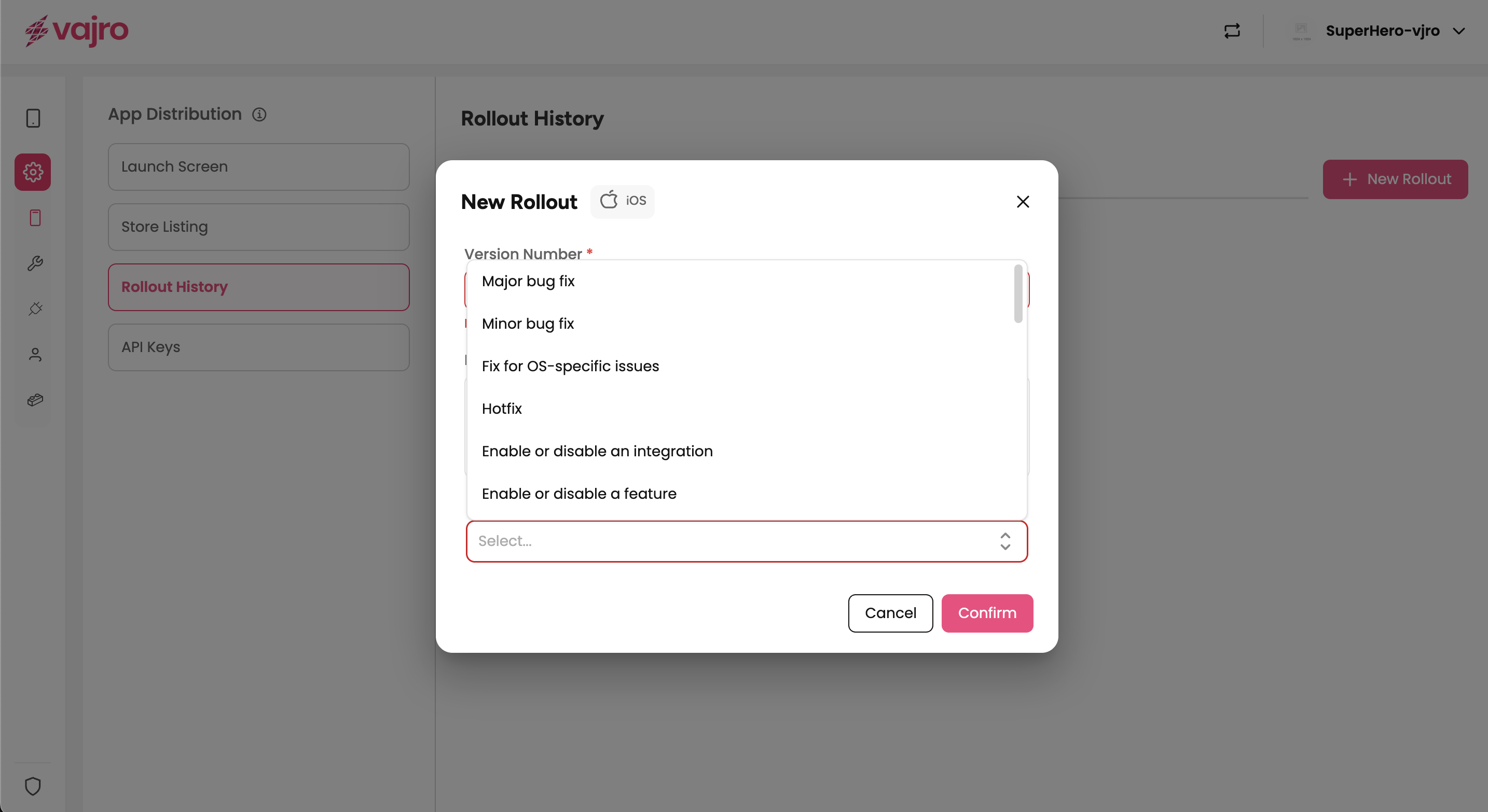Screen dimensions: 1488x812
Task: Select the Major bug fix option
Action: point(528,281)
